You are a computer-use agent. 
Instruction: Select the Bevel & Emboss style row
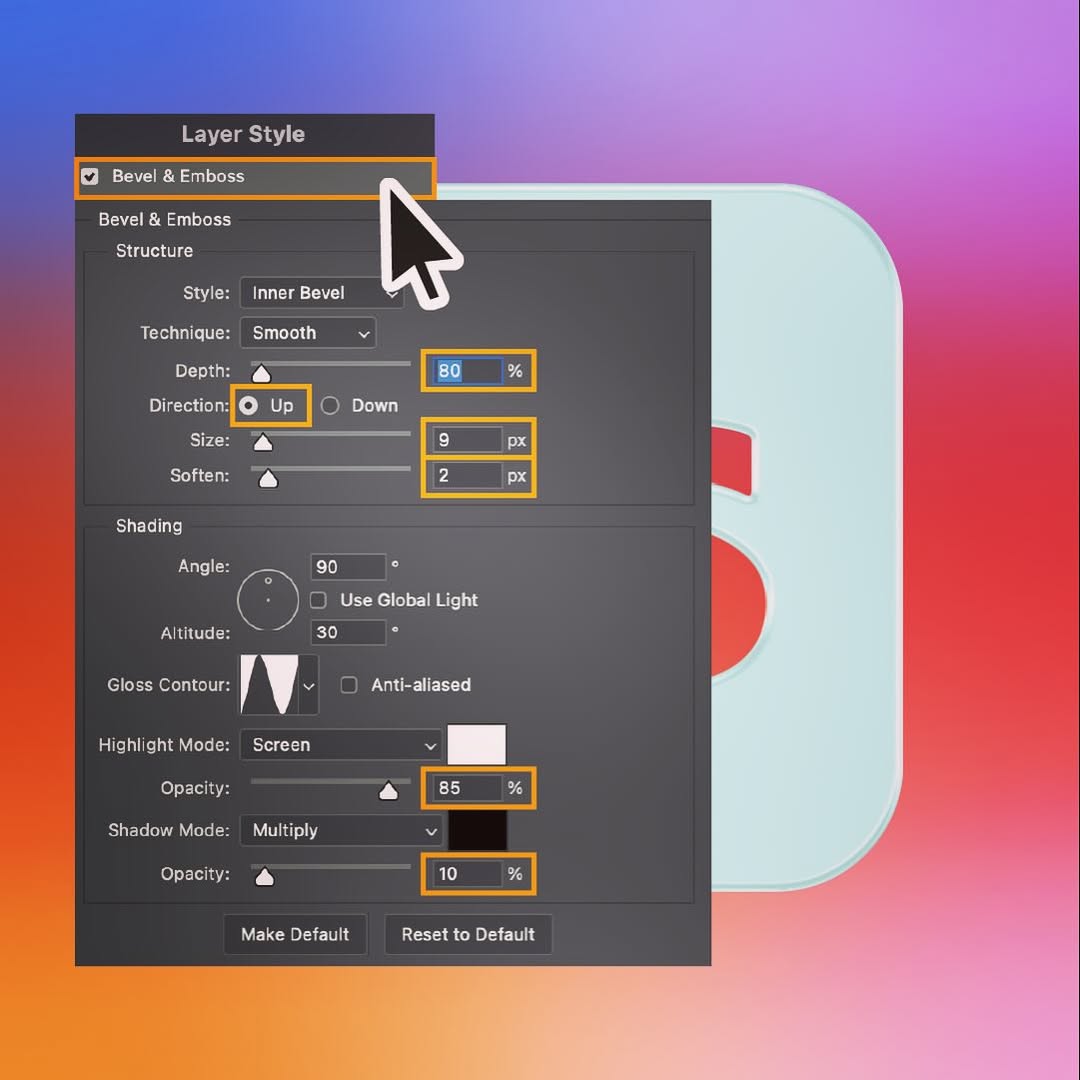point(255,178)
